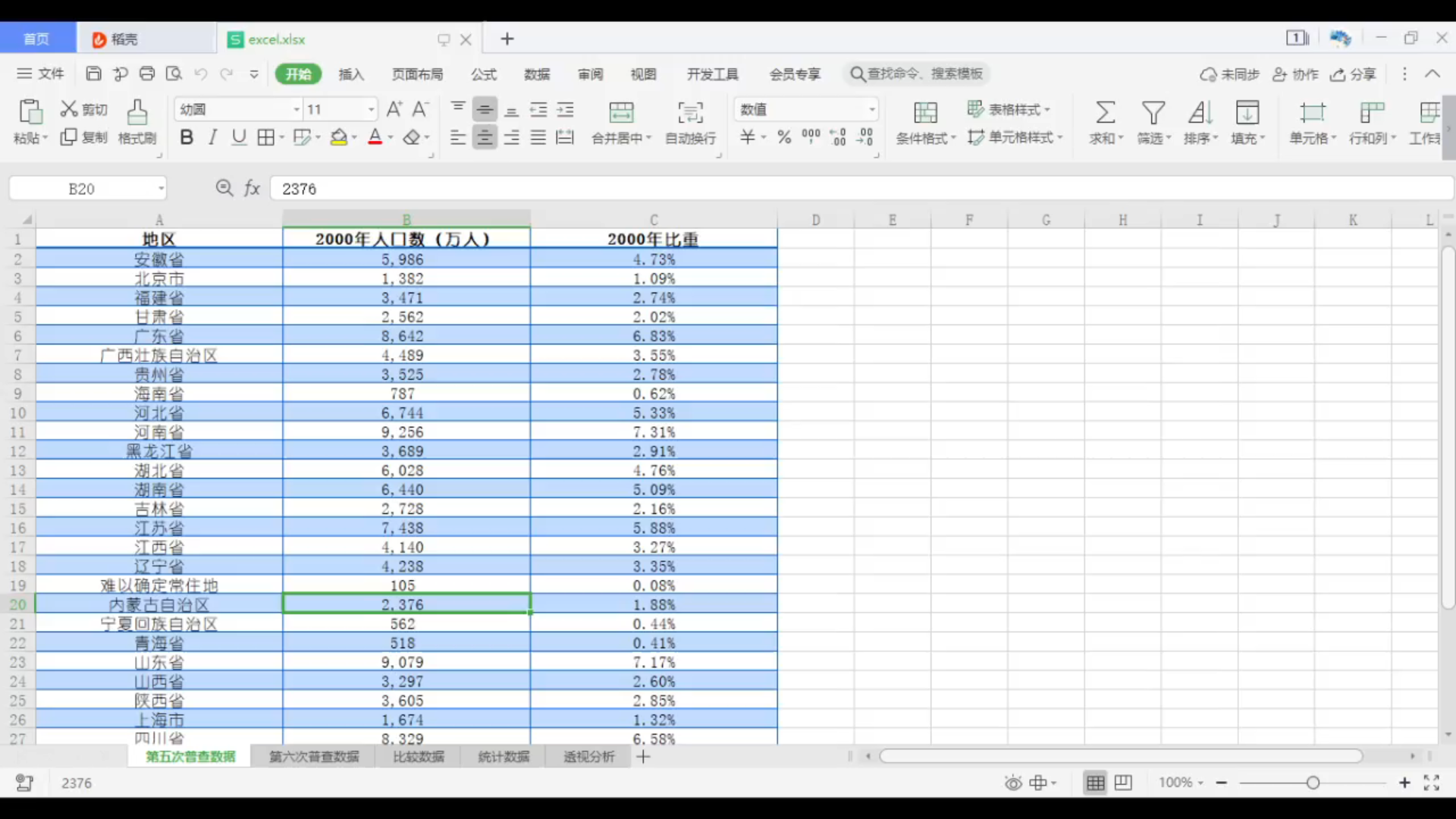The image size is (1456, 819).
Task: Open the 透视分析 sheet tab
Action: (589, 756)
